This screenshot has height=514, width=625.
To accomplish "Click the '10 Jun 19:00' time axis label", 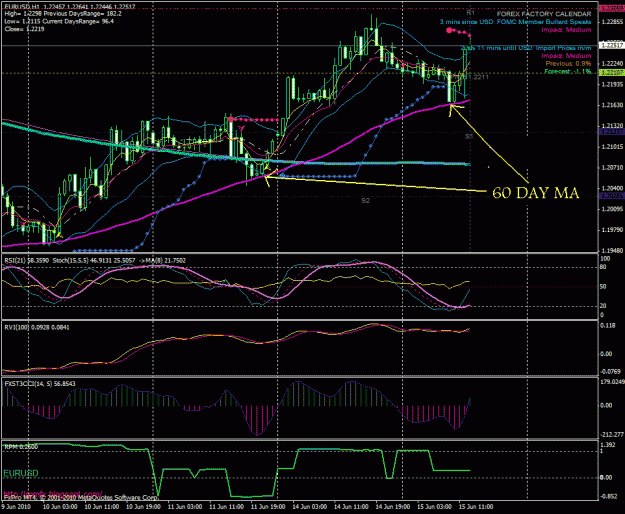I will pyautogui.click(x=143, y=507).
